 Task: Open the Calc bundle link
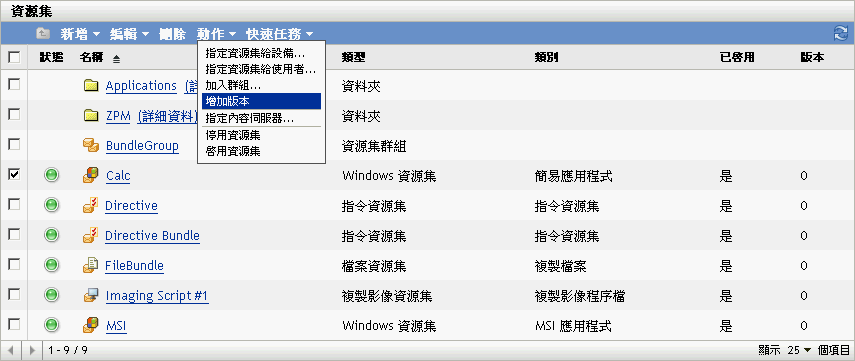(x=118, y=176)
